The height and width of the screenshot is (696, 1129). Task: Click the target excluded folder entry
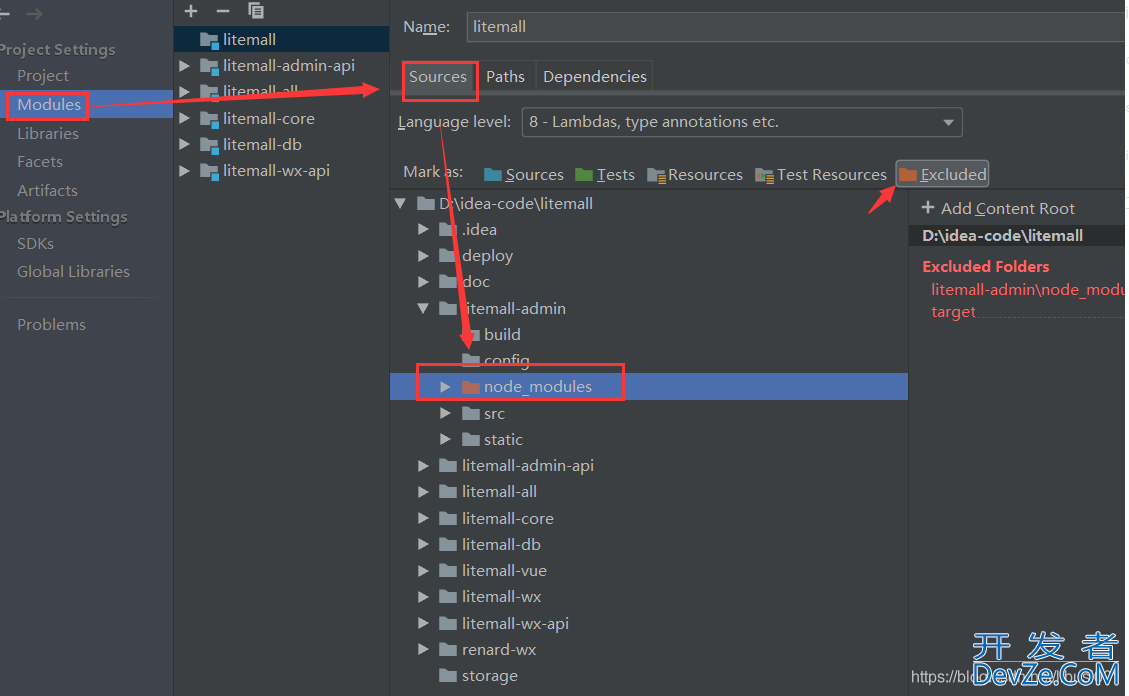point(953,312)
